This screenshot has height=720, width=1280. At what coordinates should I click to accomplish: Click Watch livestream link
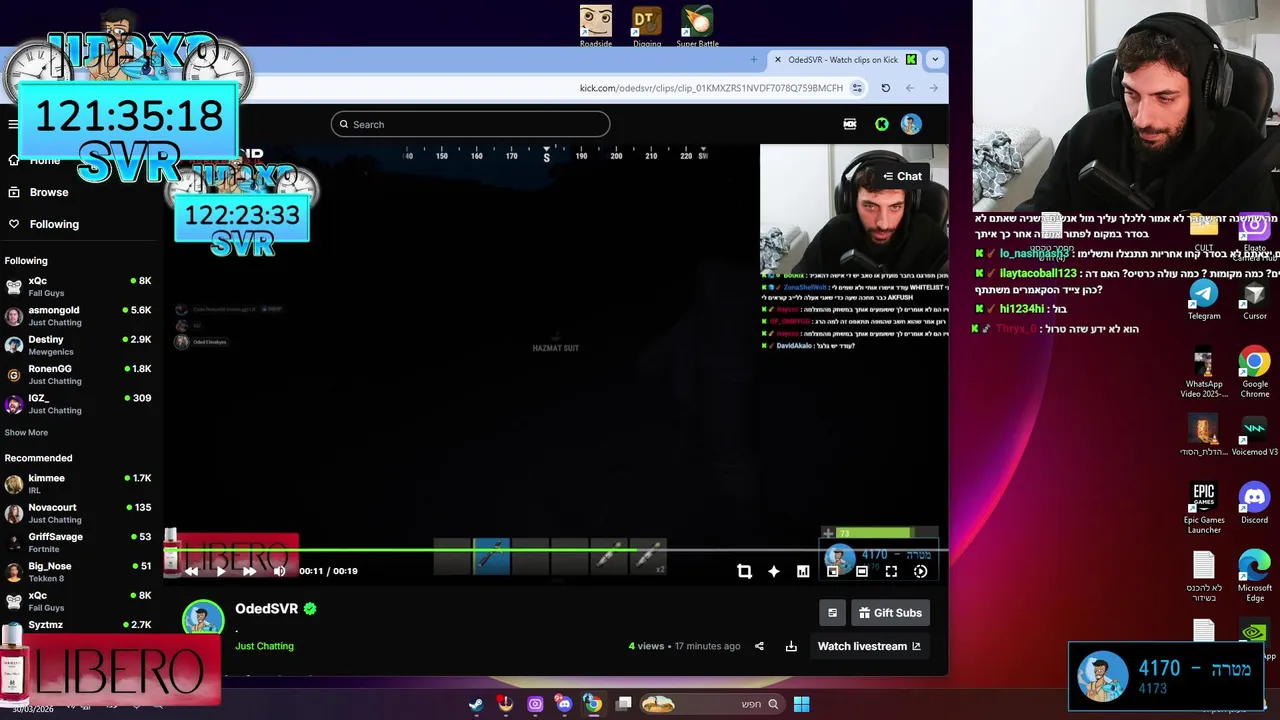click(869, 646)
